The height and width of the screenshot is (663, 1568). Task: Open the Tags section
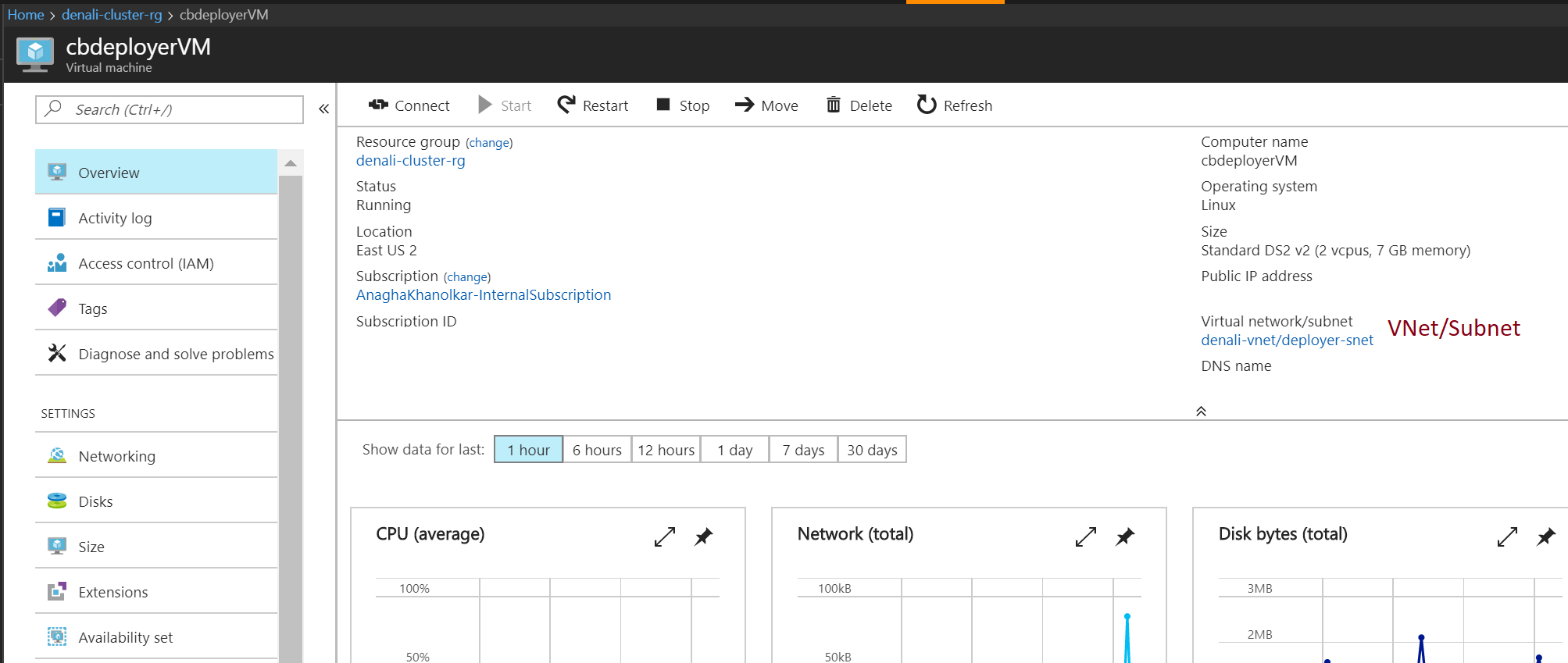[156, 308]
